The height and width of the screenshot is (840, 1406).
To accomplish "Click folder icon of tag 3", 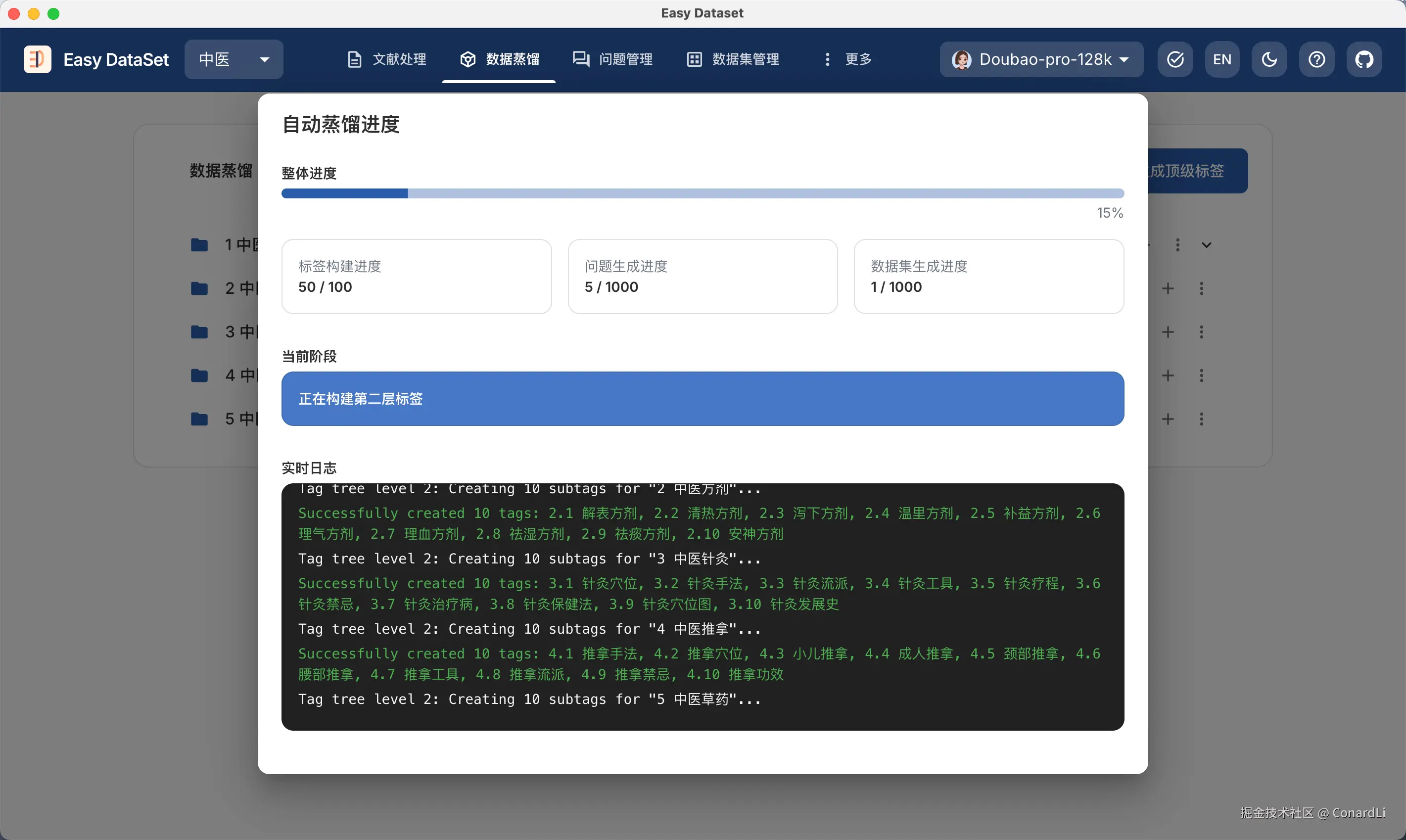I will (199, 332).
